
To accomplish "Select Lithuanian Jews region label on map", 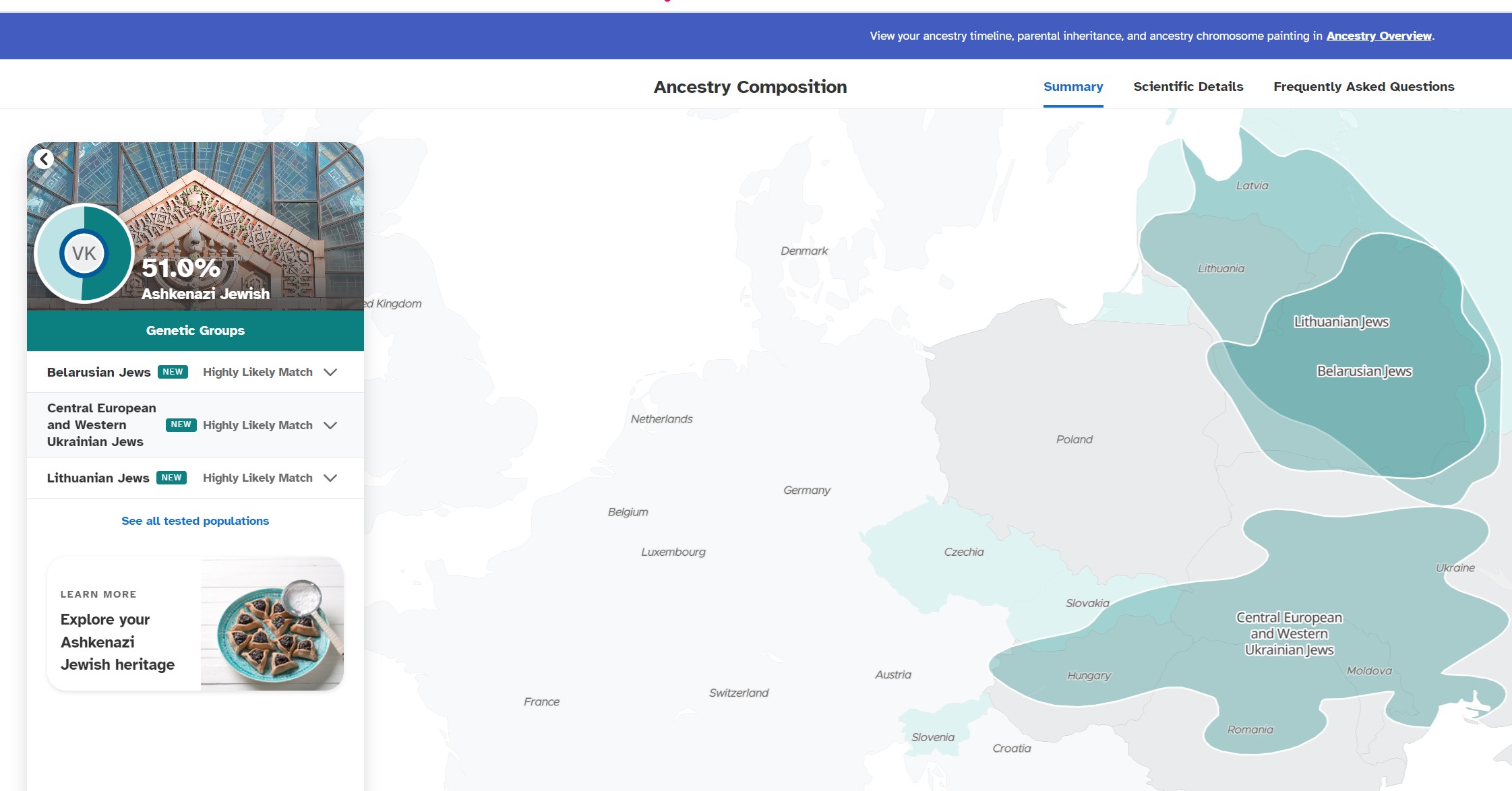I will tap(1341, 322).
